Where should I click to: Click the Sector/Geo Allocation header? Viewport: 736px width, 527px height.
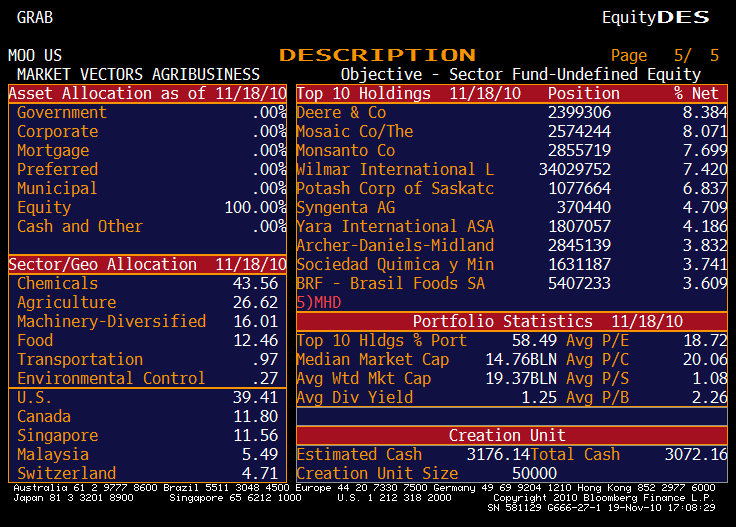tap(147, 265)
